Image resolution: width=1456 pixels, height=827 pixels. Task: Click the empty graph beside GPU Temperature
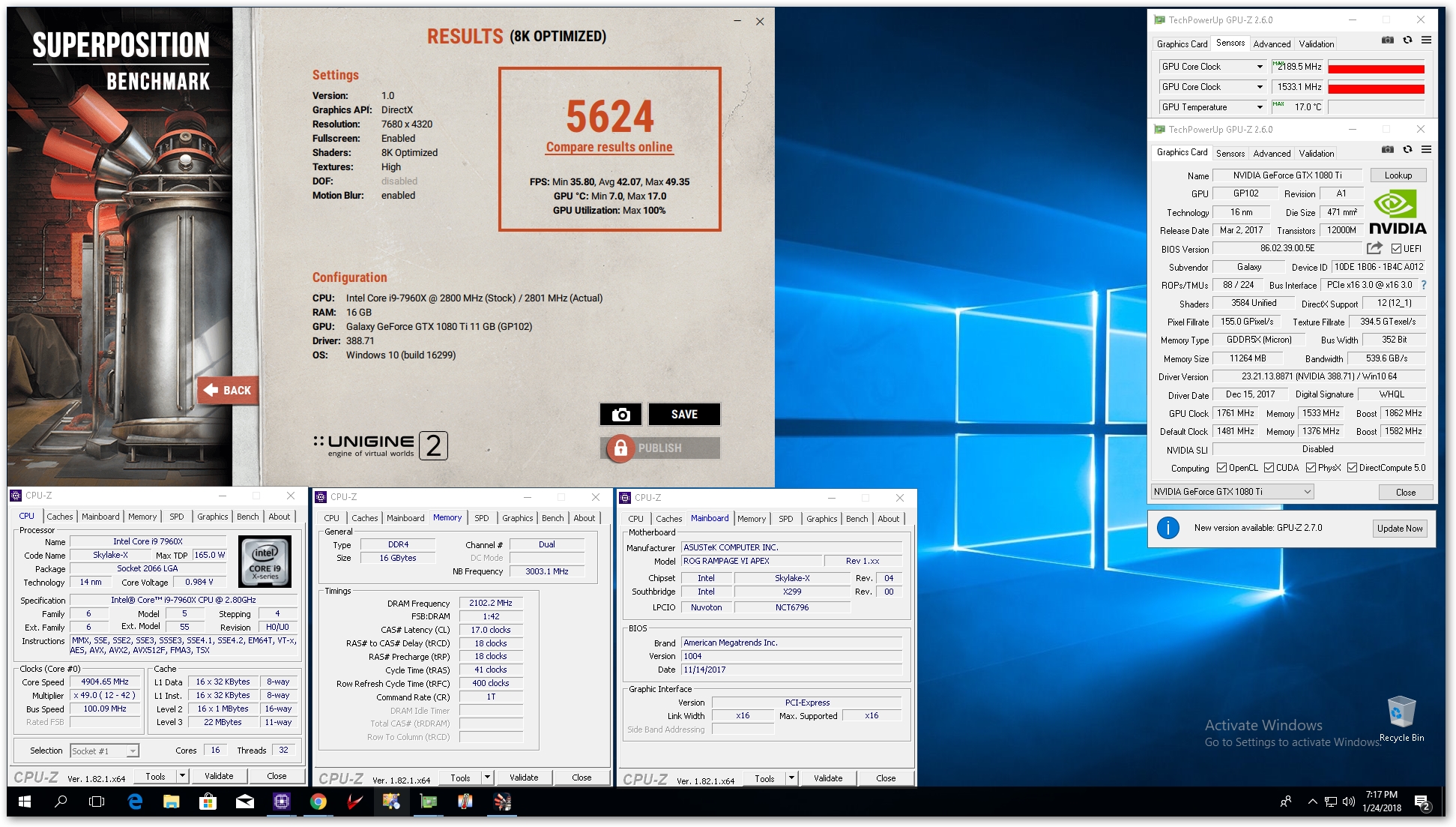(x=1376, y=107)
